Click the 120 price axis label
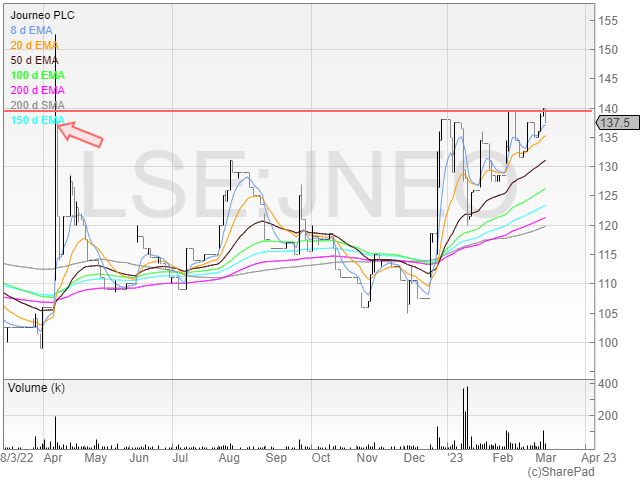This screenshot has width=640, height=480. click(608, 225)
